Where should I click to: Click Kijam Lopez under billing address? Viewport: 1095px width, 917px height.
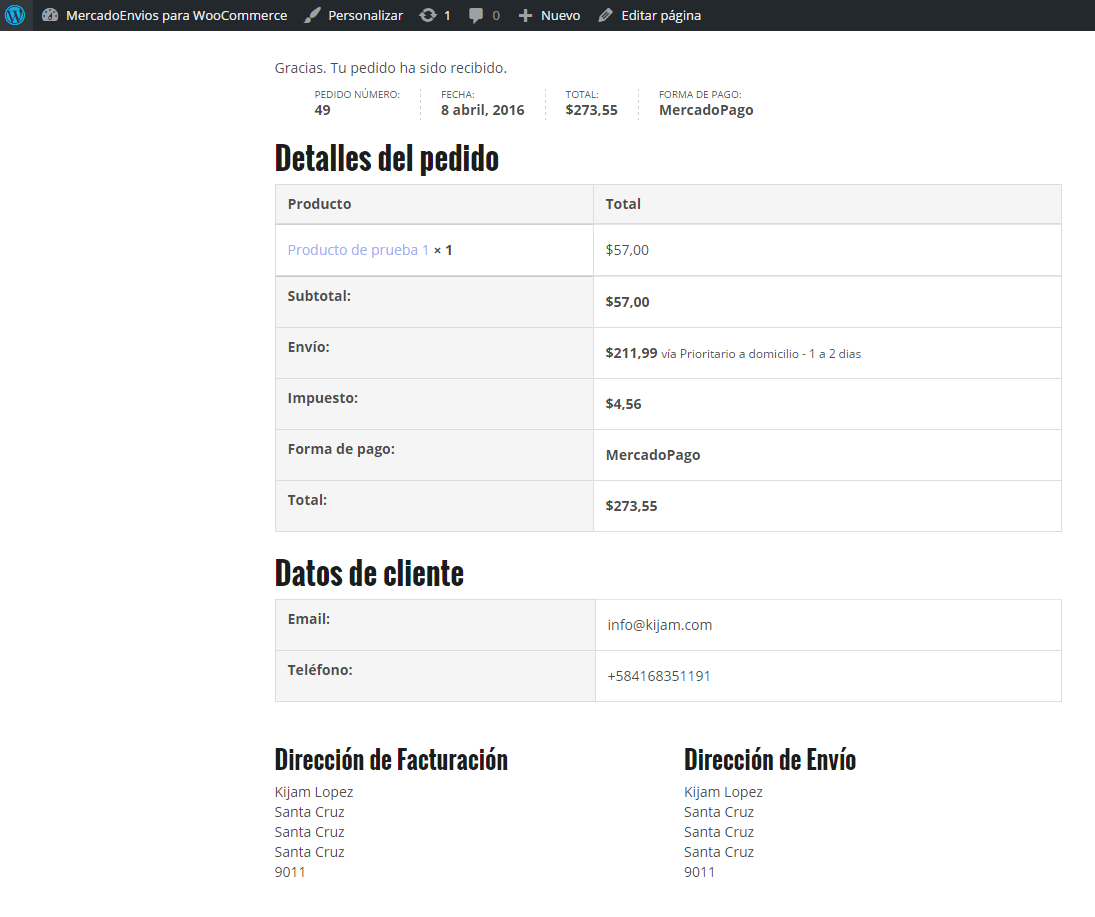[314, 792]
